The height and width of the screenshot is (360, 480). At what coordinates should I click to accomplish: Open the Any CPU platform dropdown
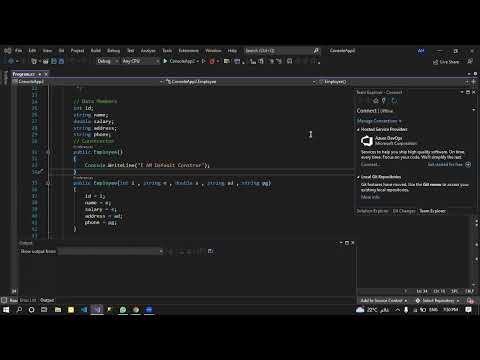pos(140,61)
